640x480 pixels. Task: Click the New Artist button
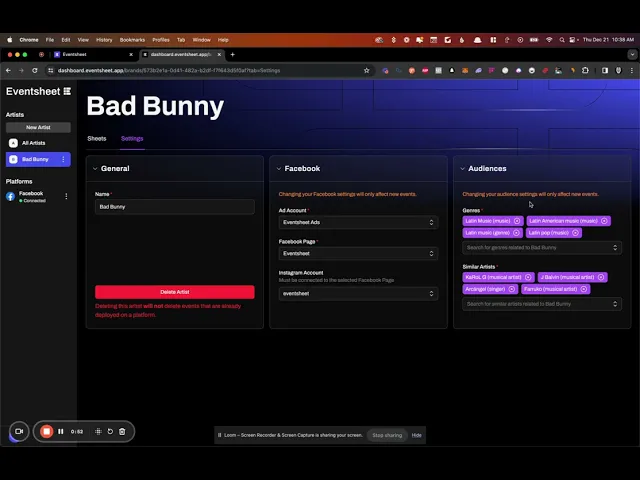pyautogui.click(x=38, y=127)
